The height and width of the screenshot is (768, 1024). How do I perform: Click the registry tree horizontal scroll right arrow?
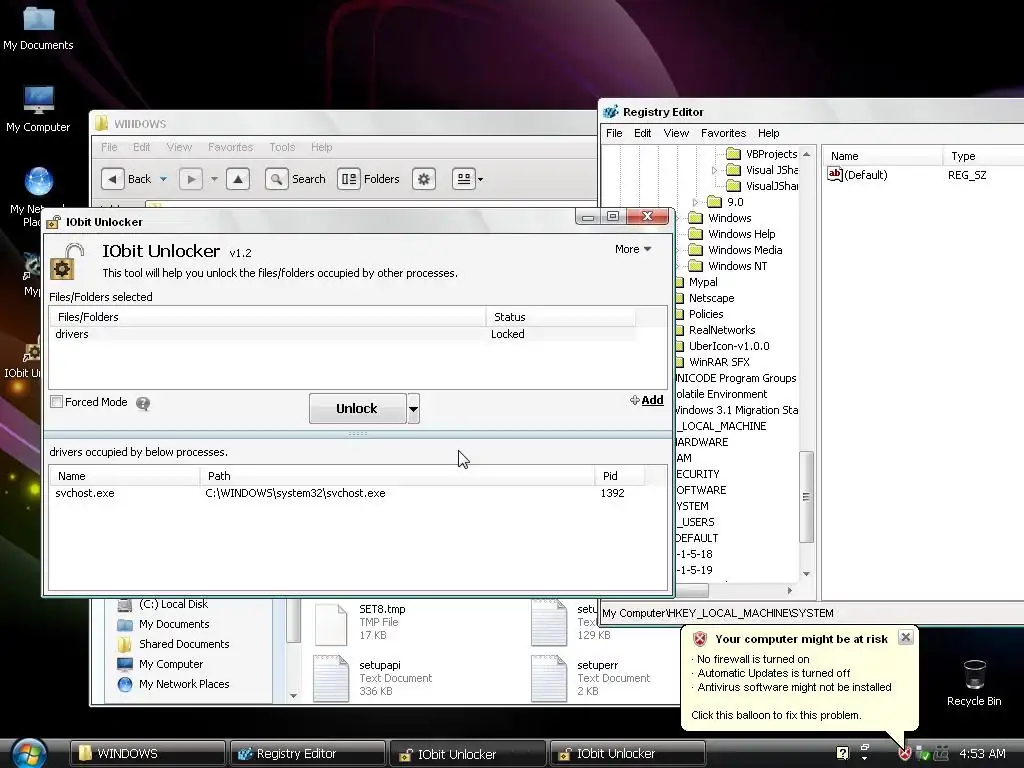coord(790,590)
